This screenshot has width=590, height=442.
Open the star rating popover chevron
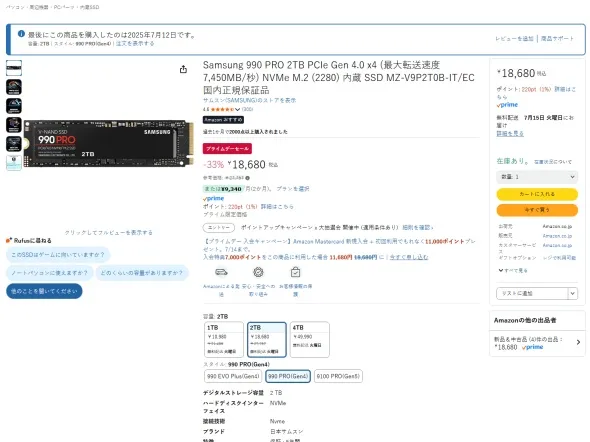tap(237, 109)
